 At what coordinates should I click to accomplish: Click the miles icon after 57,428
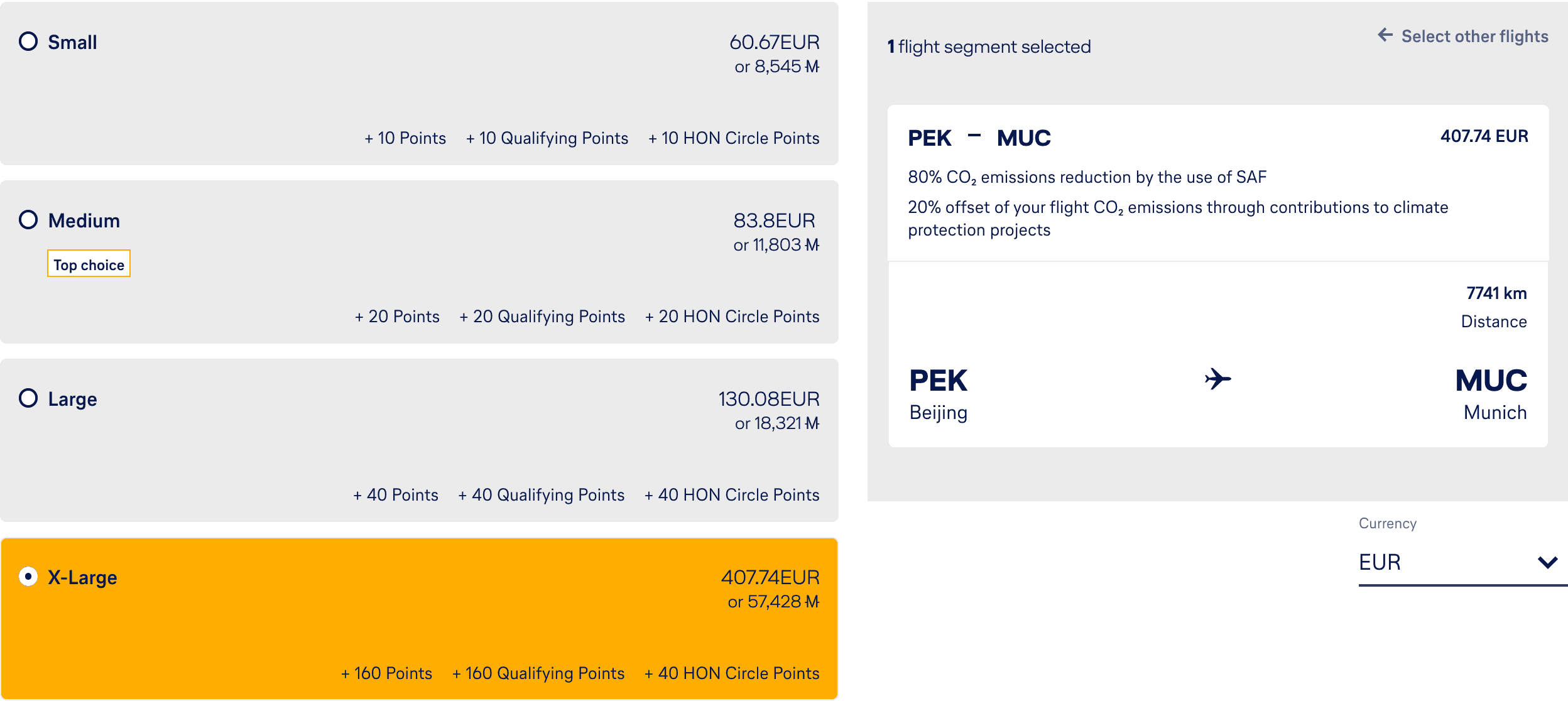(x=812, y=602)
